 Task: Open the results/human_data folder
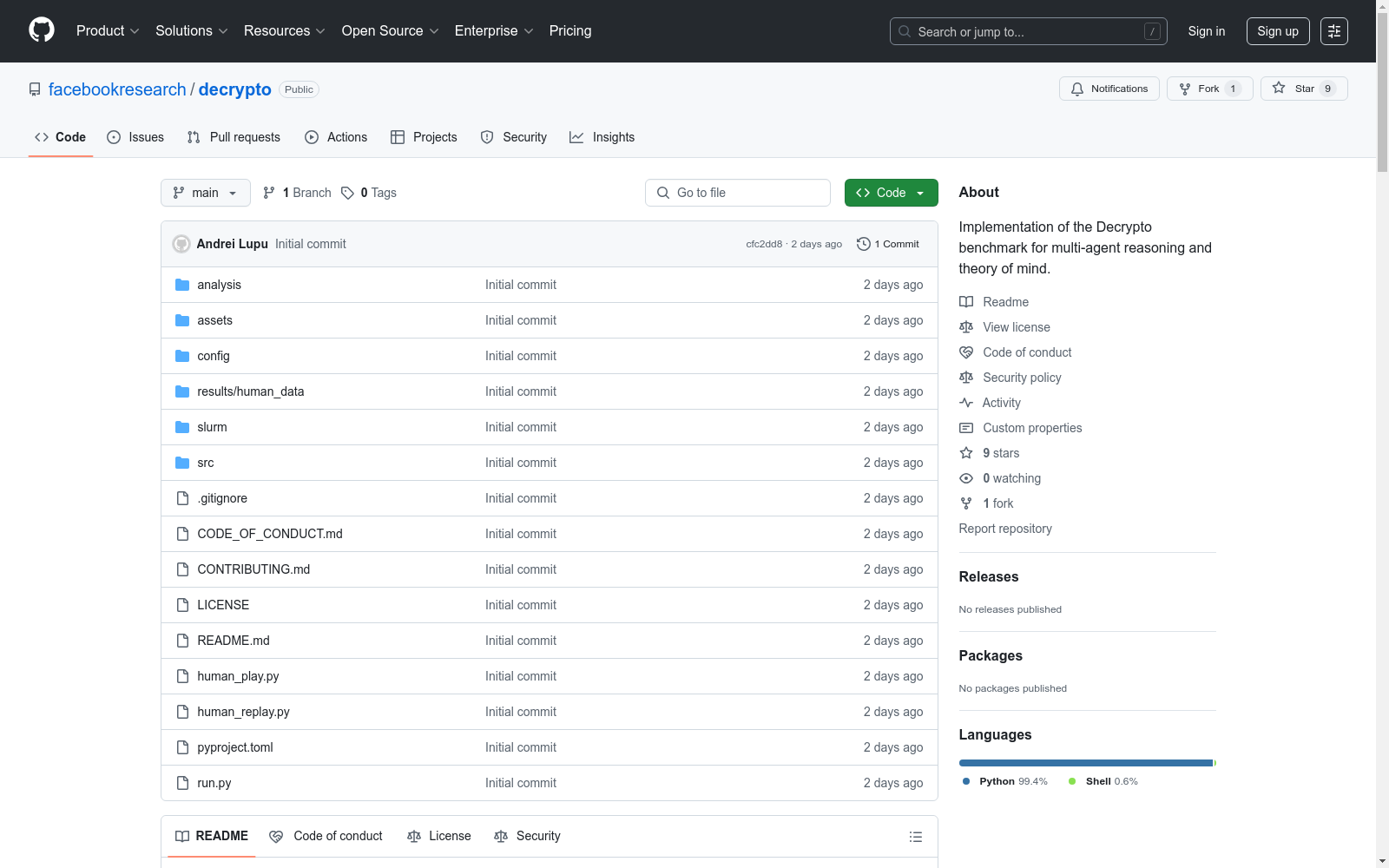pos(251,391)
